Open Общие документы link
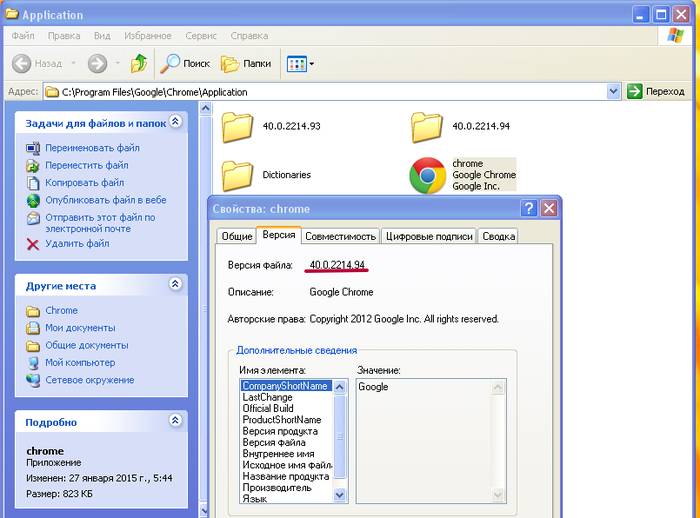700x518 pixels. tap(87, 345)
